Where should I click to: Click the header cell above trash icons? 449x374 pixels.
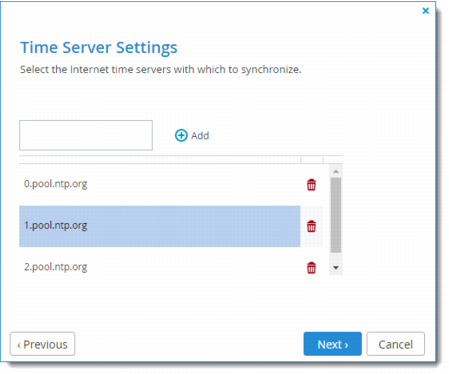point(312,160)
